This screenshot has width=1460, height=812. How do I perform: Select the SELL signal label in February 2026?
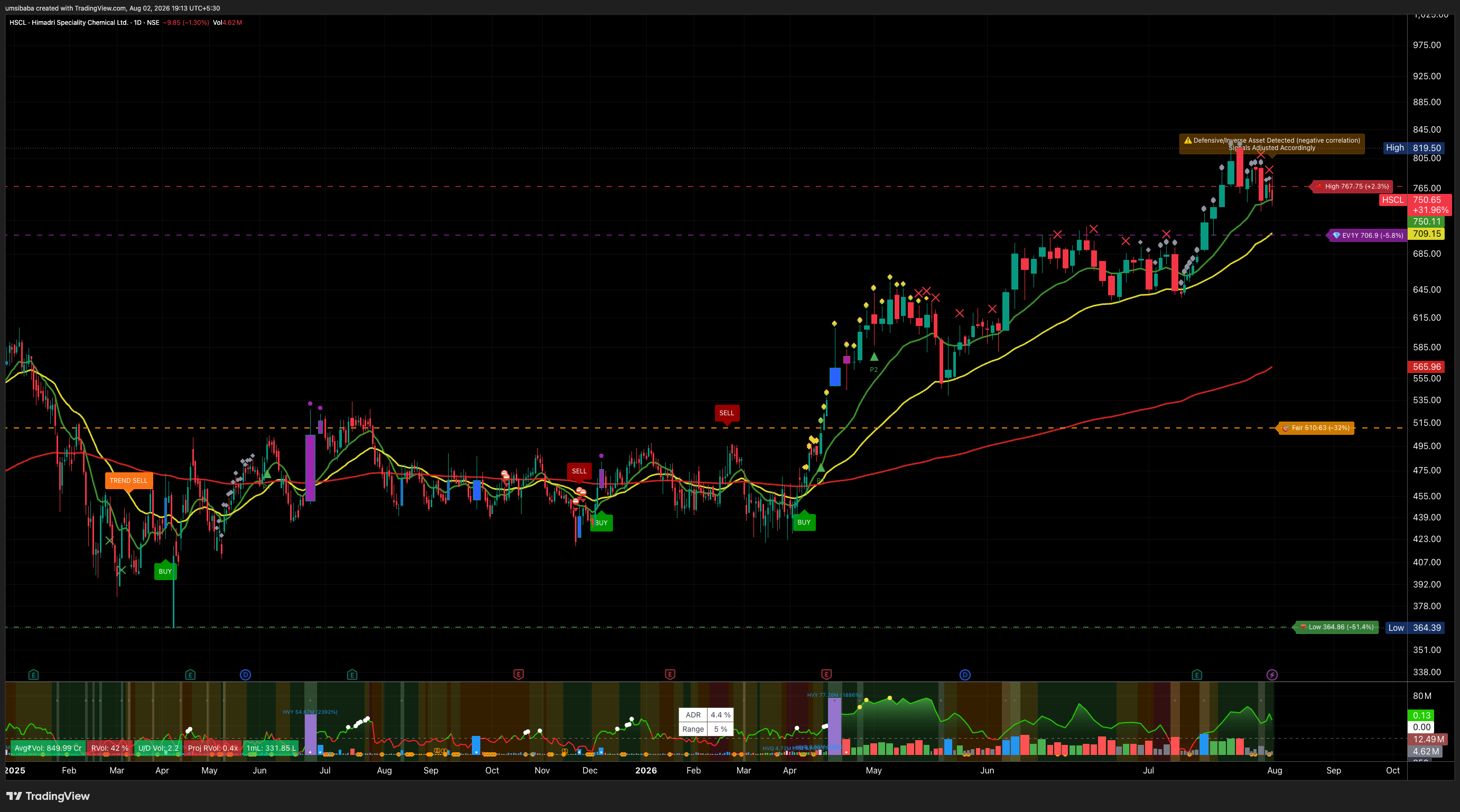coord(727,414)
